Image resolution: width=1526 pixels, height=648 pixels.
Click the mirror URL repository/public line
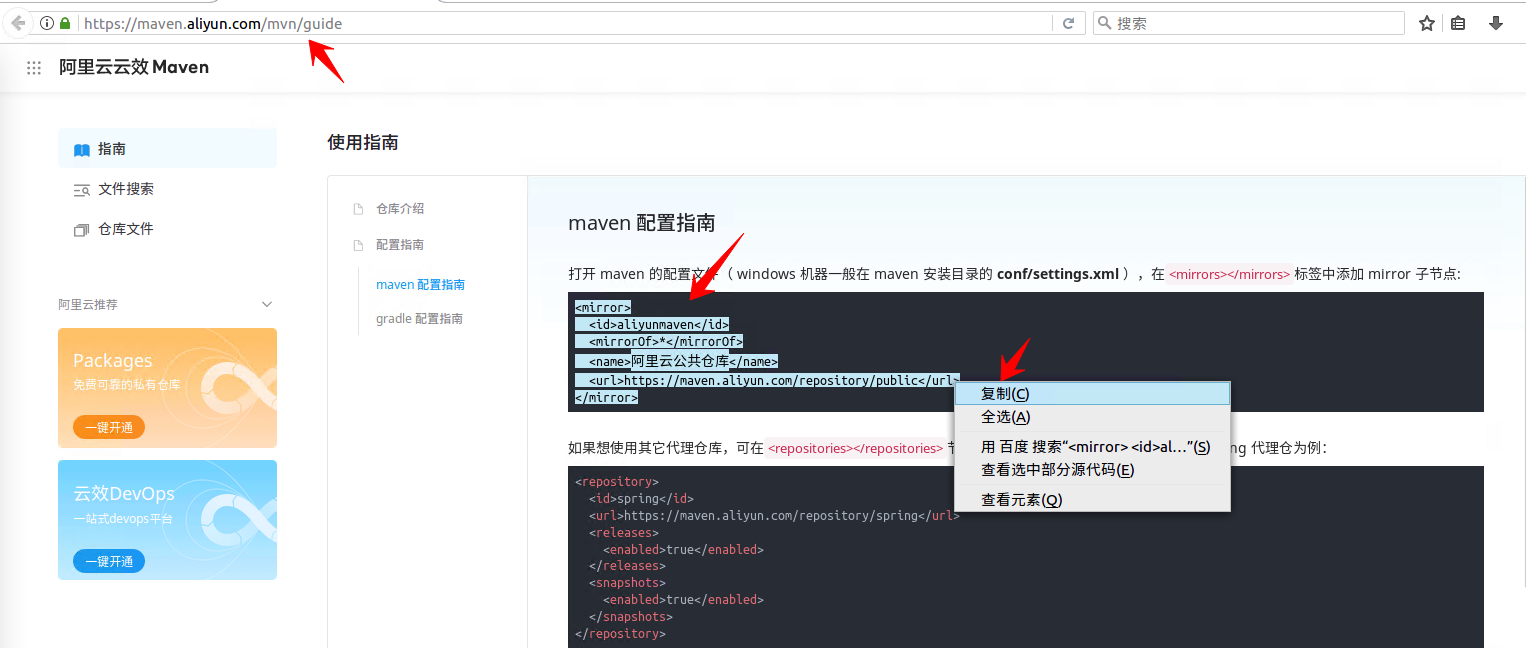774,380
